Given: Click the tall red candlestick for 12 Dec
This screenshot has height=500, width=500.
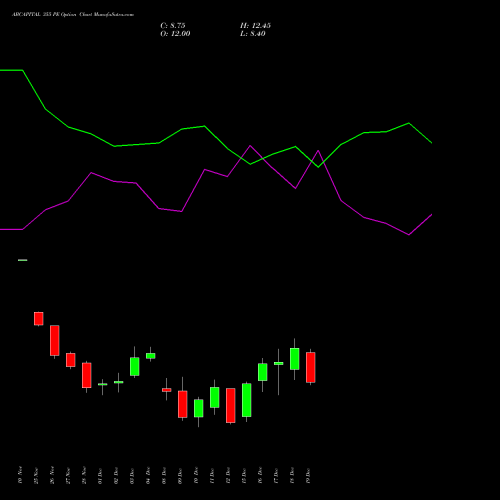Looking at the screenshot, I should (231, 406).
